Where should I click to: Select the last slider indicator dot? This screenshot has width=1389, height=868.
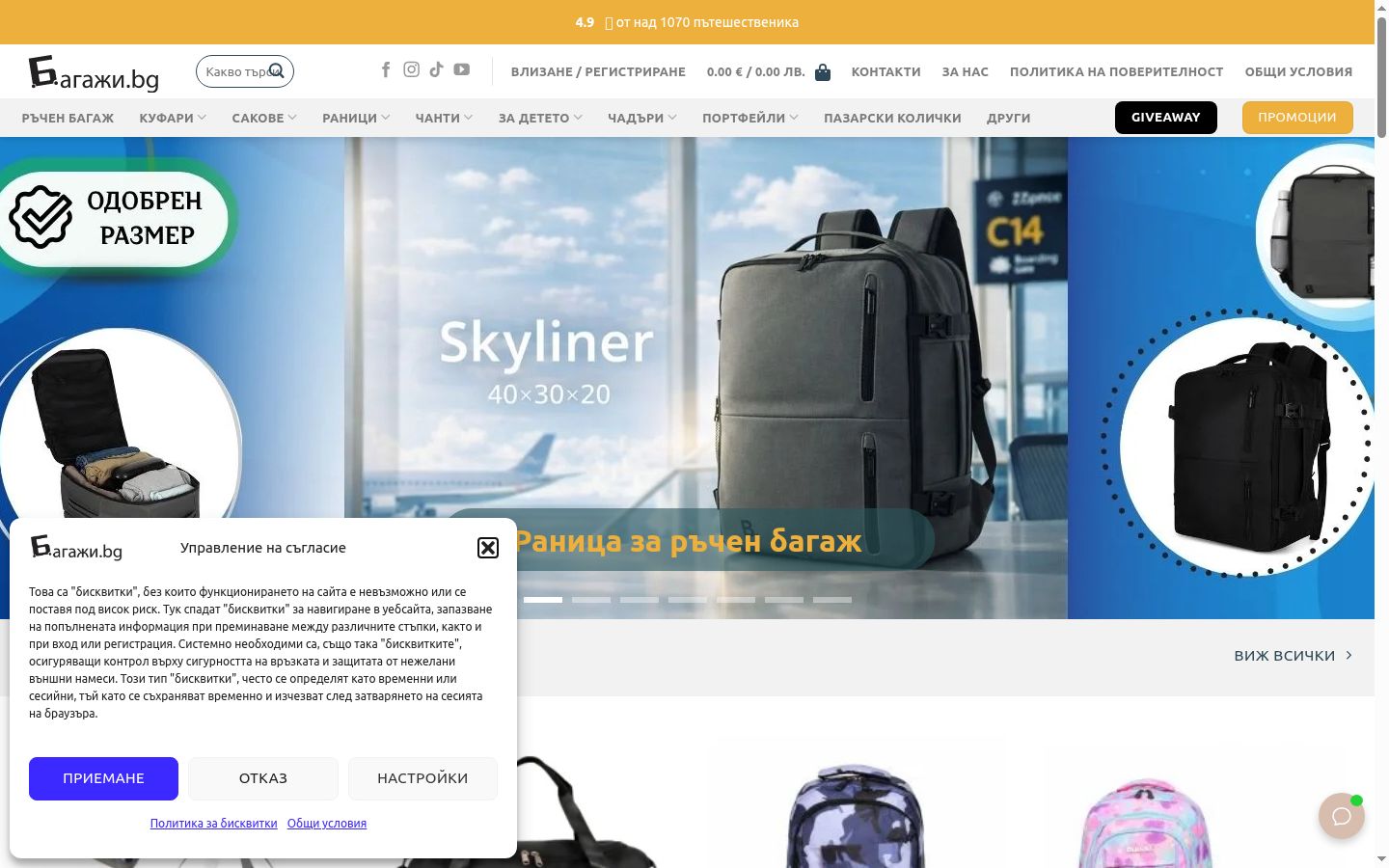[x=832, y=600]
